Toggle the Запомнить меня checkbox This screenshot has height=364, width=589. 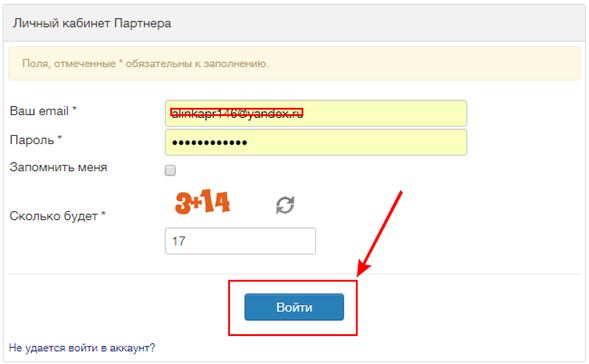(170, 171)
